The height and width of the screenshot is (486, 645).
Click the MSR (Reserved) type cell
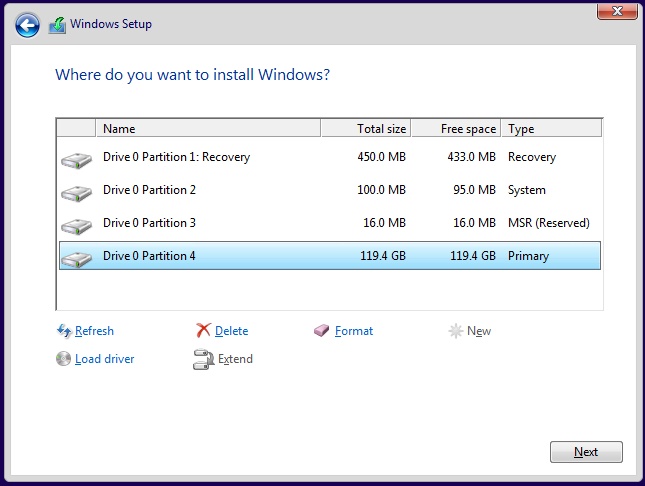click(549, 223)
